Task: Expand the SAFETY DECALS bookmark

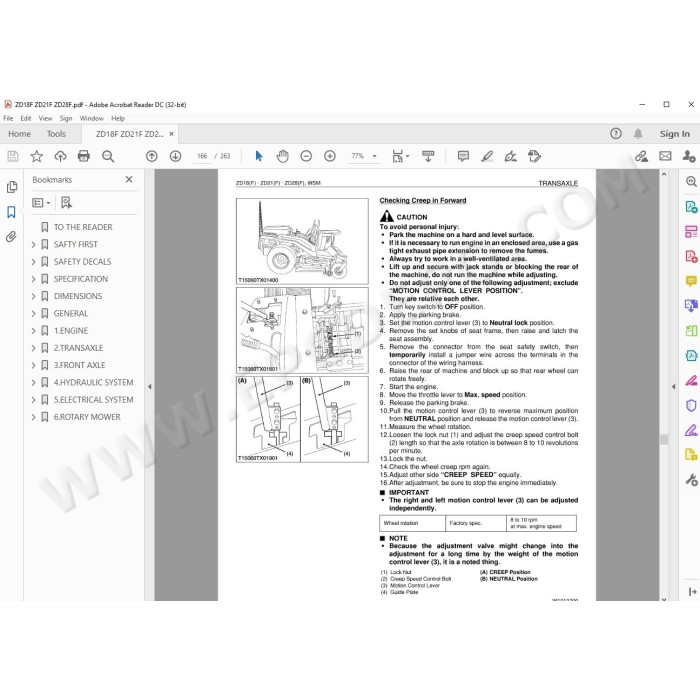Action: pos(33,262)
